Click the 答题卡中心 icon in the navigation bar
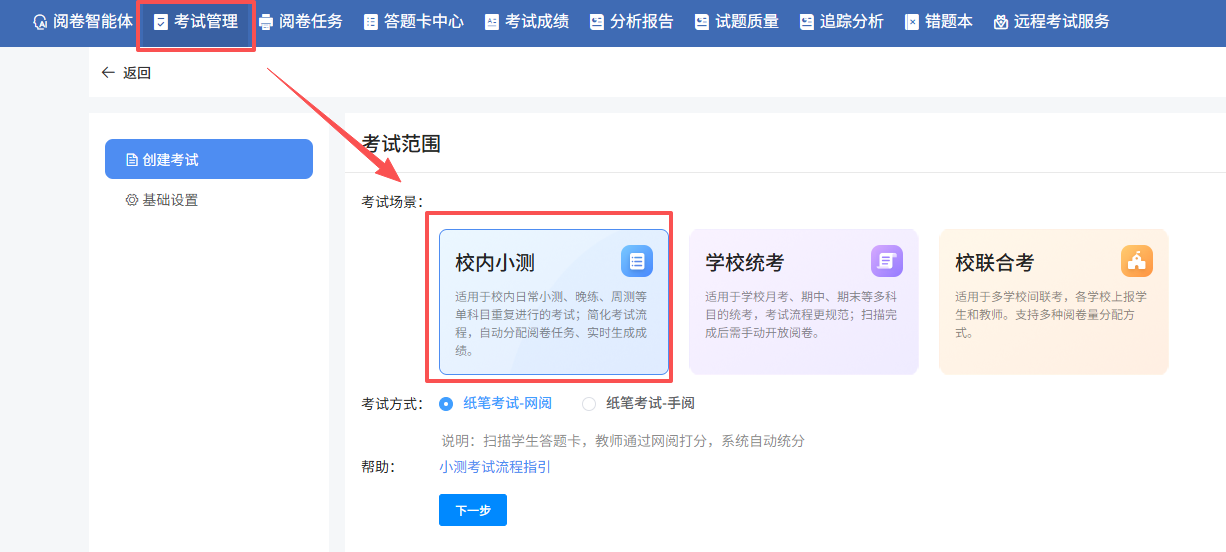The width and height of the screenshot is (1226, 552). [371, 22]
